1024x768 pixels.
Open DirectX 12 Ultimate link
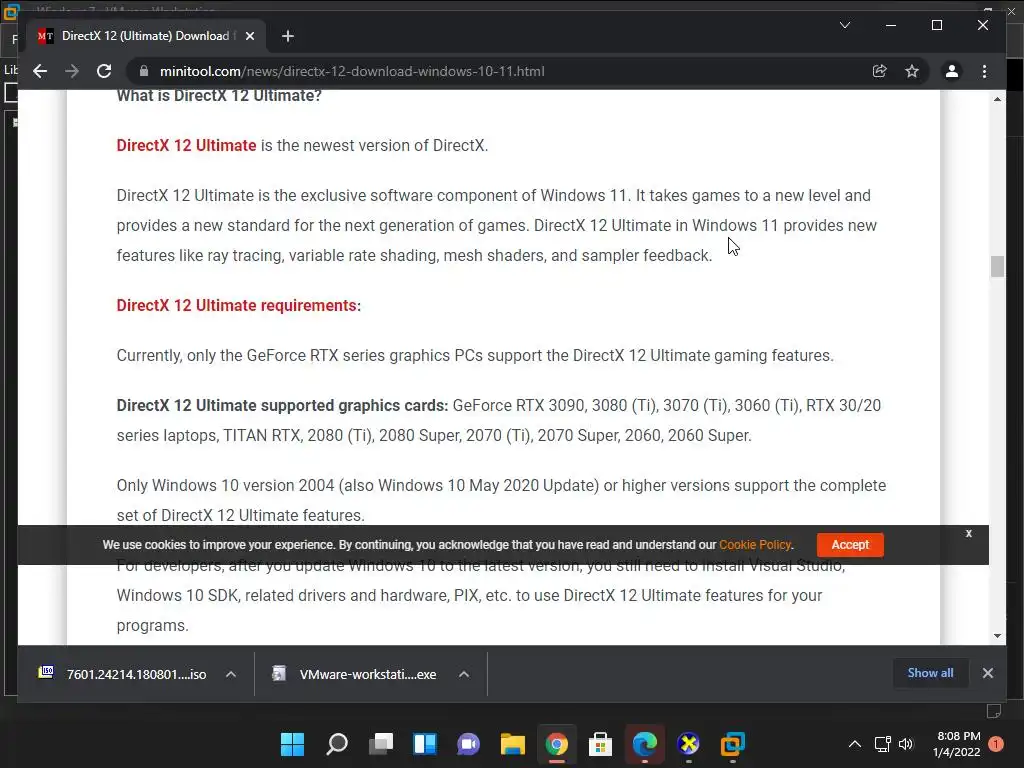[x=186, y=145]
